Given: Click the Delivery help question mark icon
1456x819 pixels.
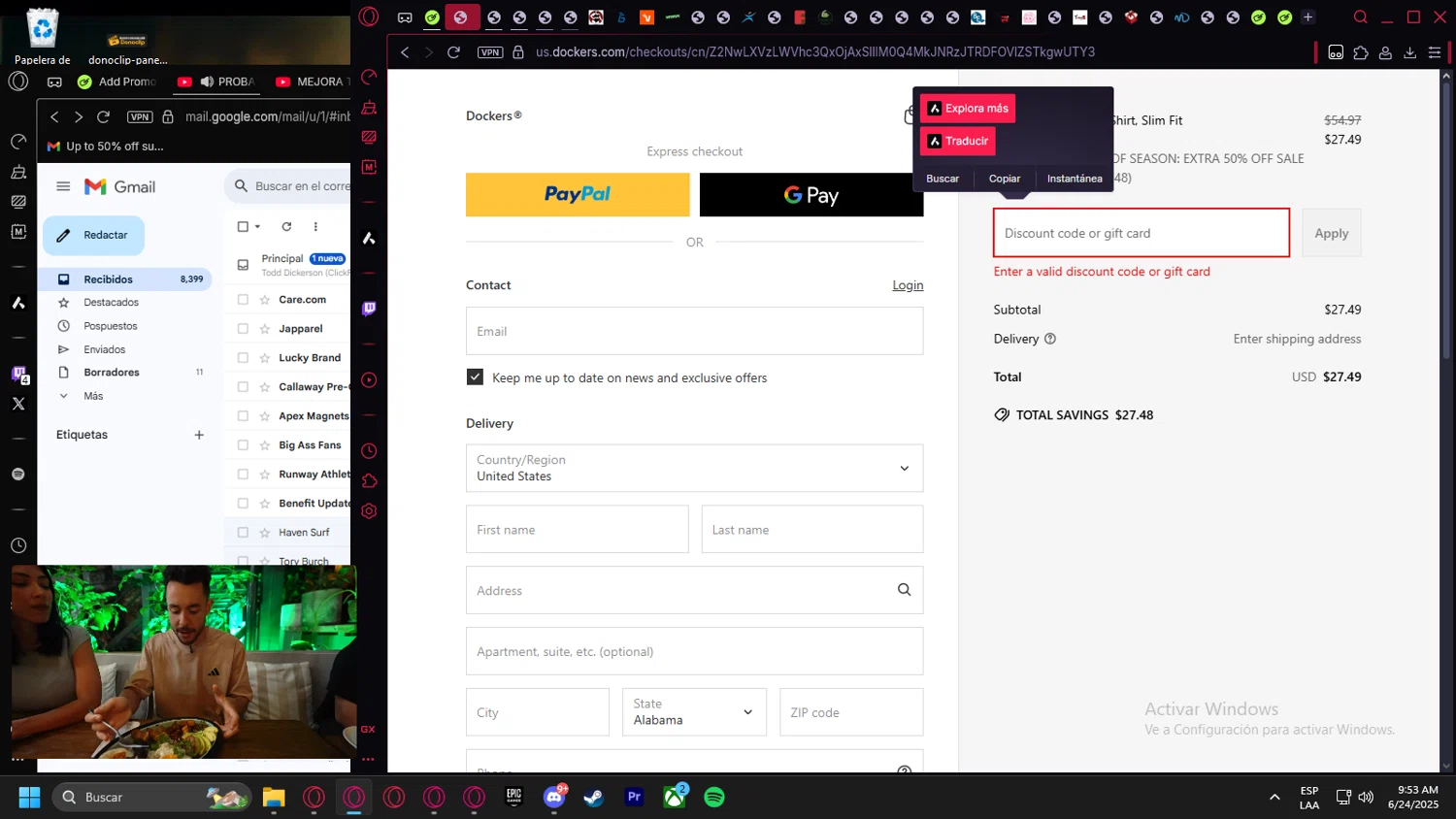Looking at the screenshot, I should 1050,339.
